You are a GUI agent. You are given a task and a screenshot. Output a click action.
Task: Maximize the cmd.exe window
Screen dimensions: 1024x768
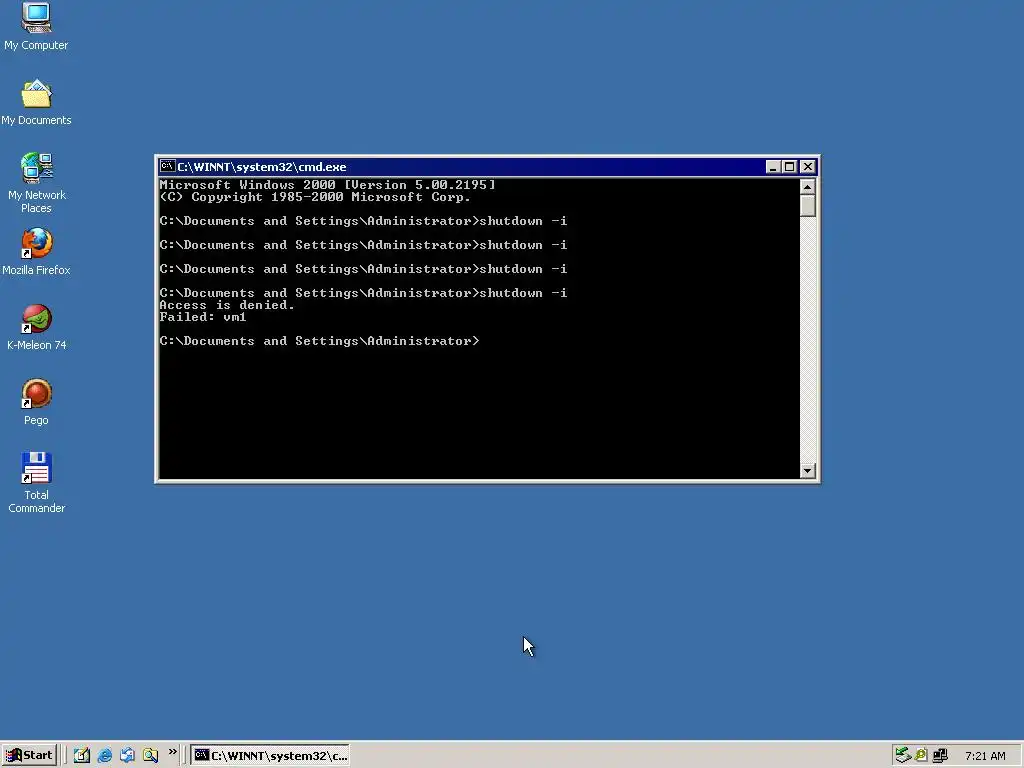point(789,167)
